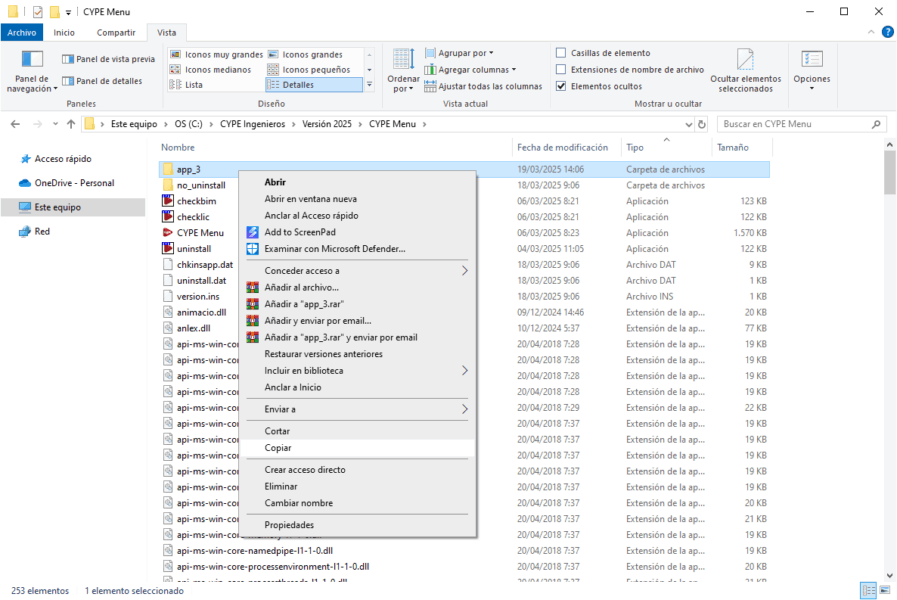
Task: Click the Ocultar elementos seleccionados icon
Action: (x=745, y=60)
